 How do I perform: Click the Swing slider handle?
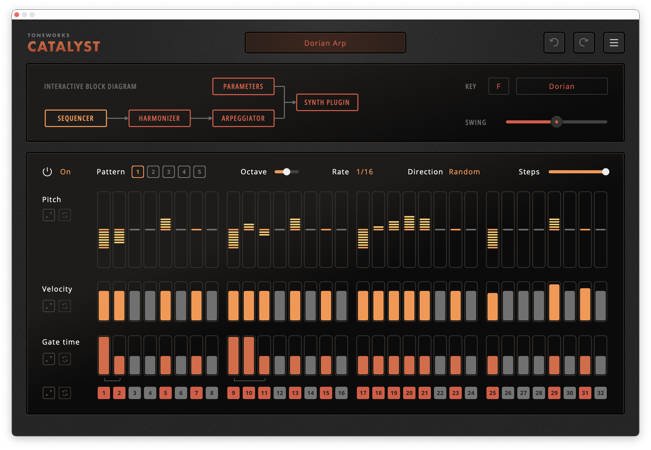coord(557,121)
